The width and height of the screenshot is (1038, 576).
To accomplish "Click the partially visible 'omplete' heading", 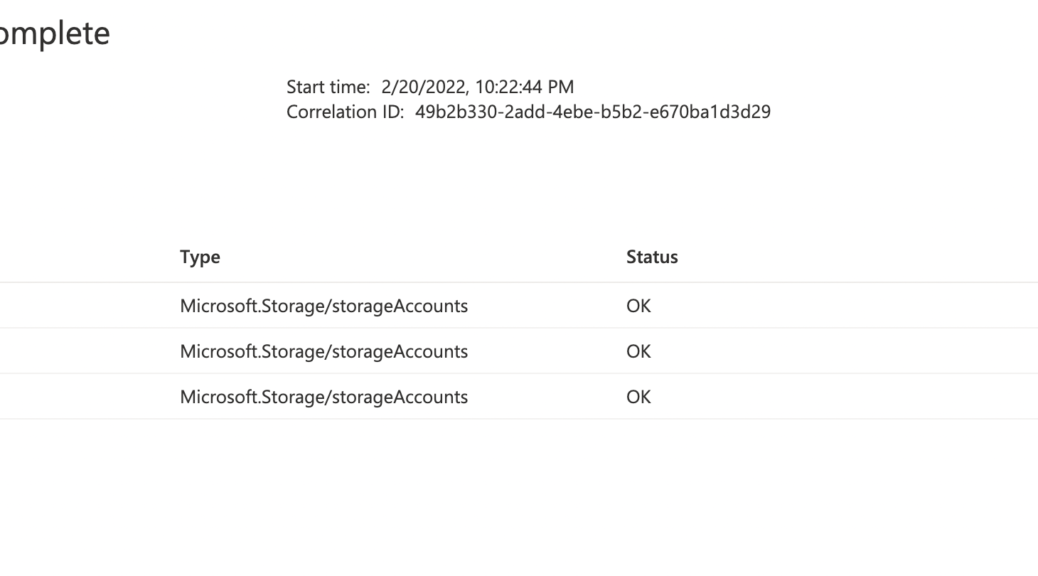I will (55, 34).
